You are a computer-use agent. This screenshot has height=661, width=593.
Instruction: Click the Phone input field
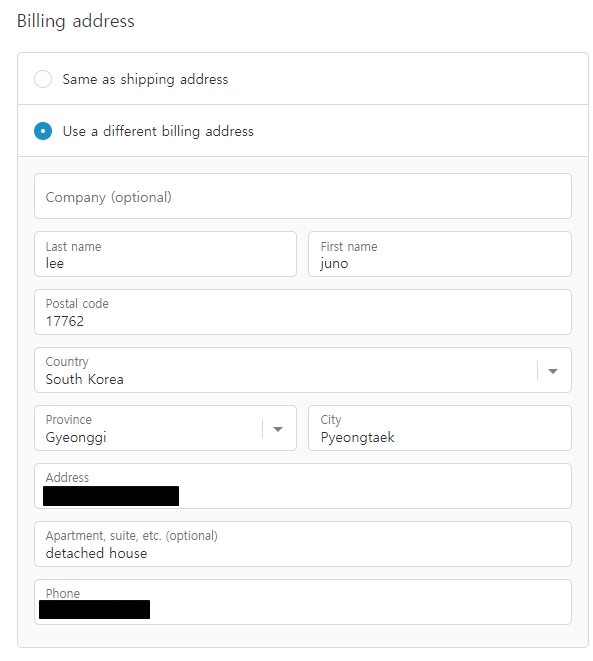point(303,602)
